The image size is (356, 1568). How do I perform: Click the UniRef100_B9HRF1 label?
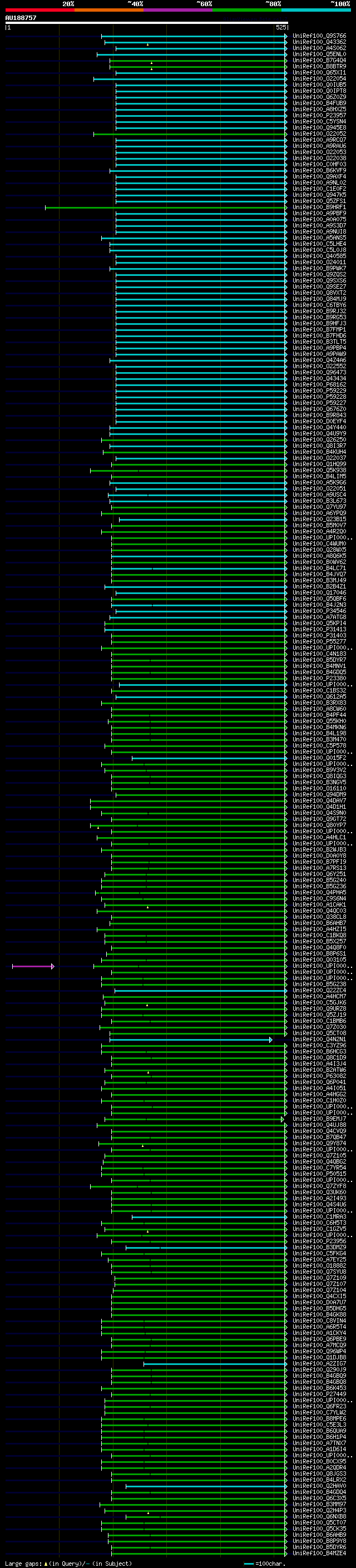pos(319,207)
